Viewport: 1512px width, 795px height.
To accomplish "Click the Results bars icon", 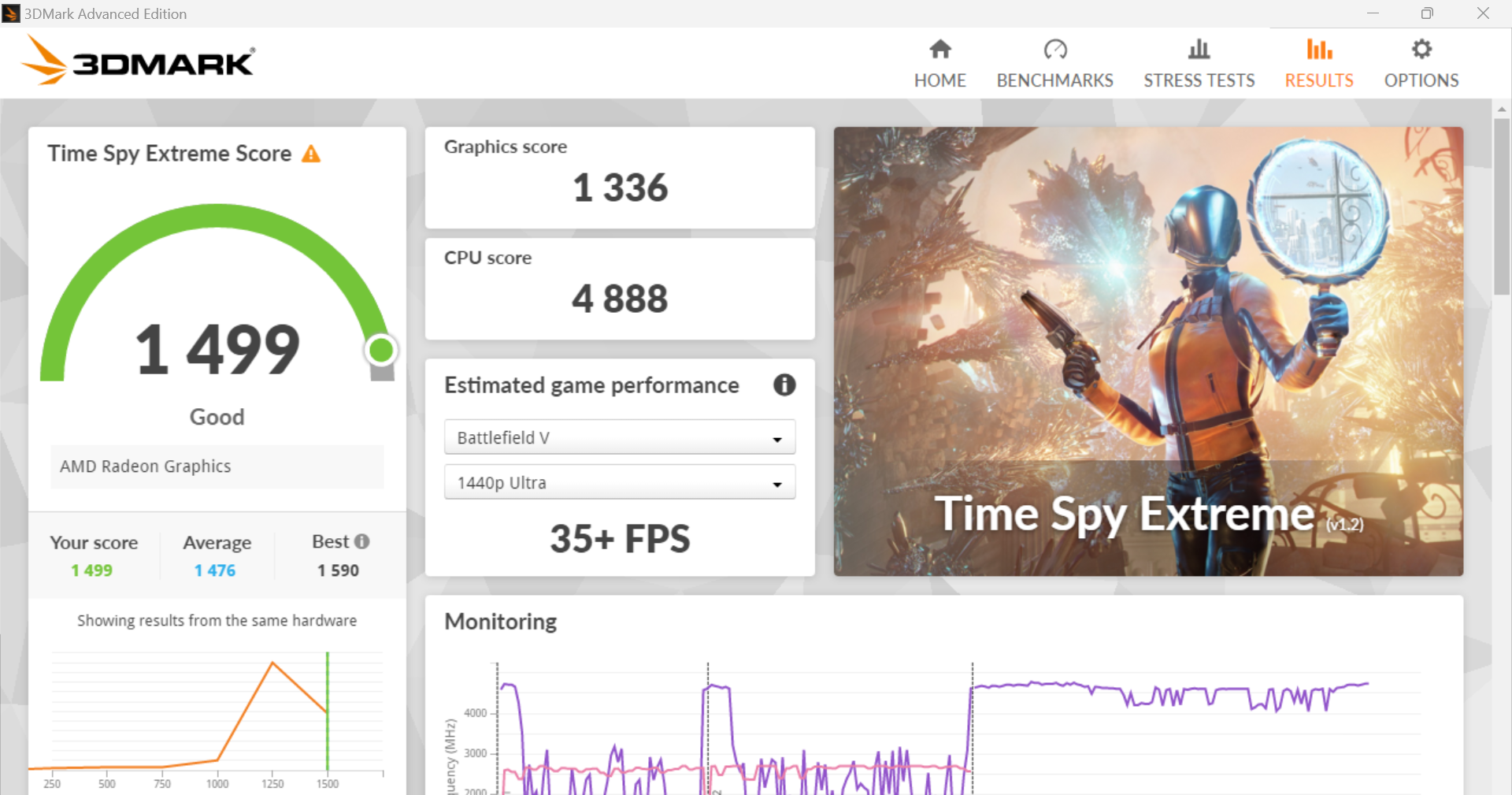I will point(1319,49).
